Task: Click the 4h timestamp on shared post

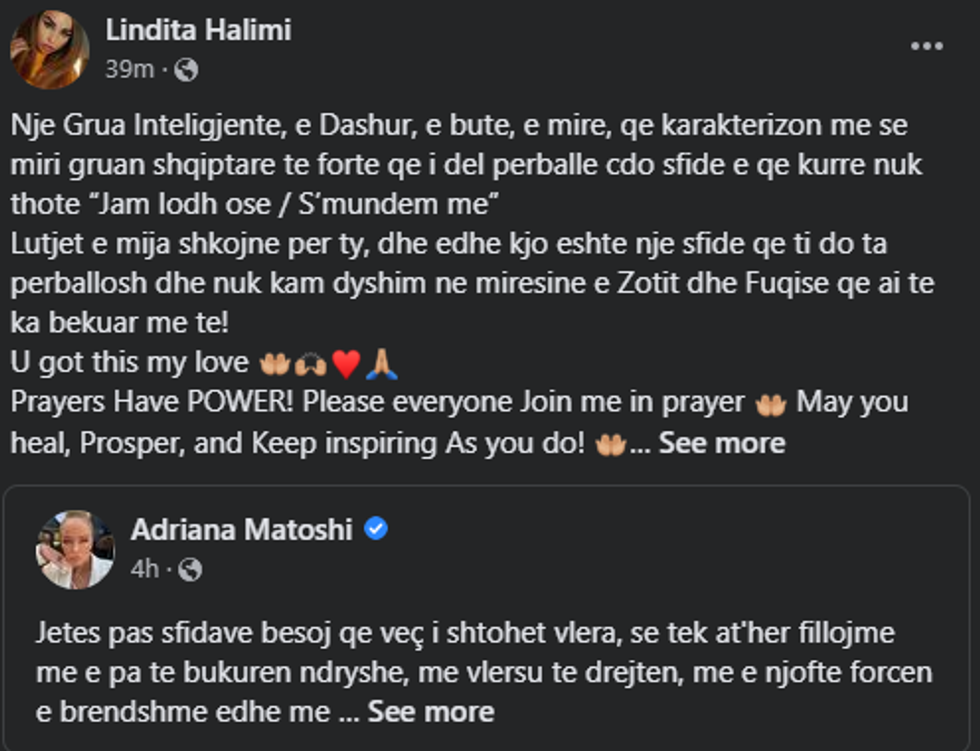Action: [144, 569]
